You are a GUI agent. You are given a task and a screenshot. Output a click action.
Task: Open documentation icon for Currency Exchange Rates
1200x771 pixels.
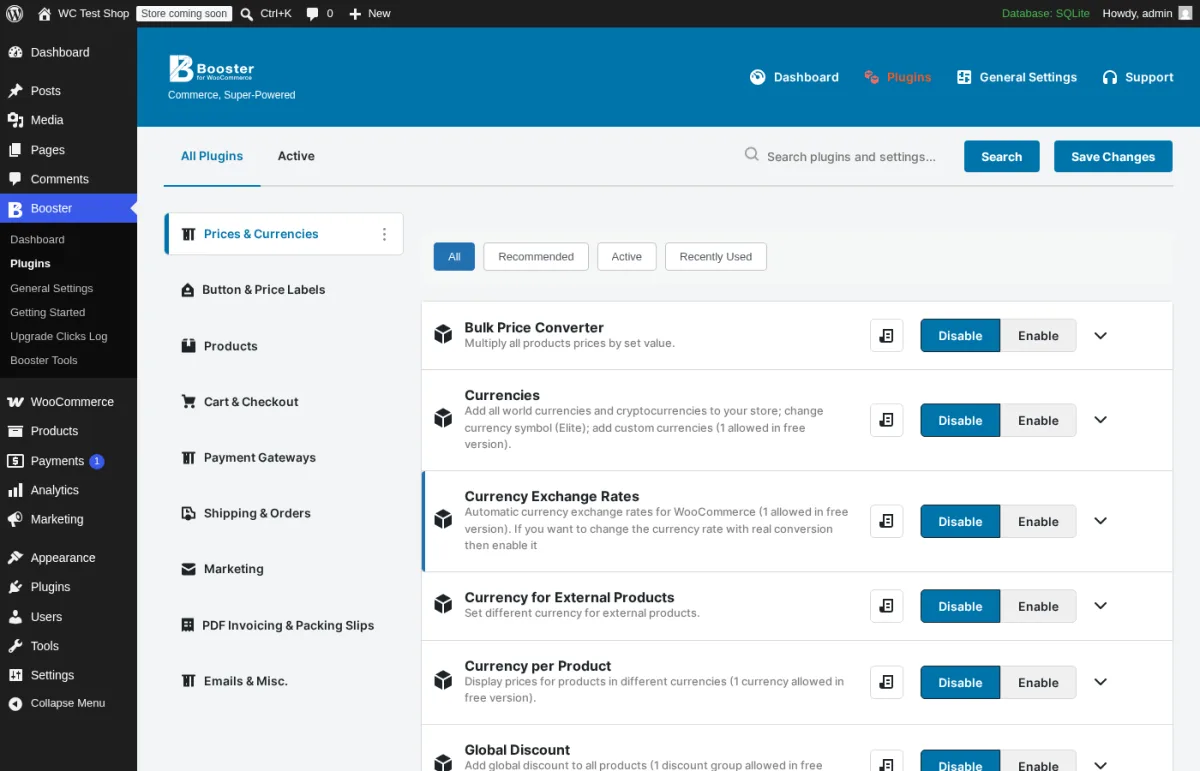point(886,521)
